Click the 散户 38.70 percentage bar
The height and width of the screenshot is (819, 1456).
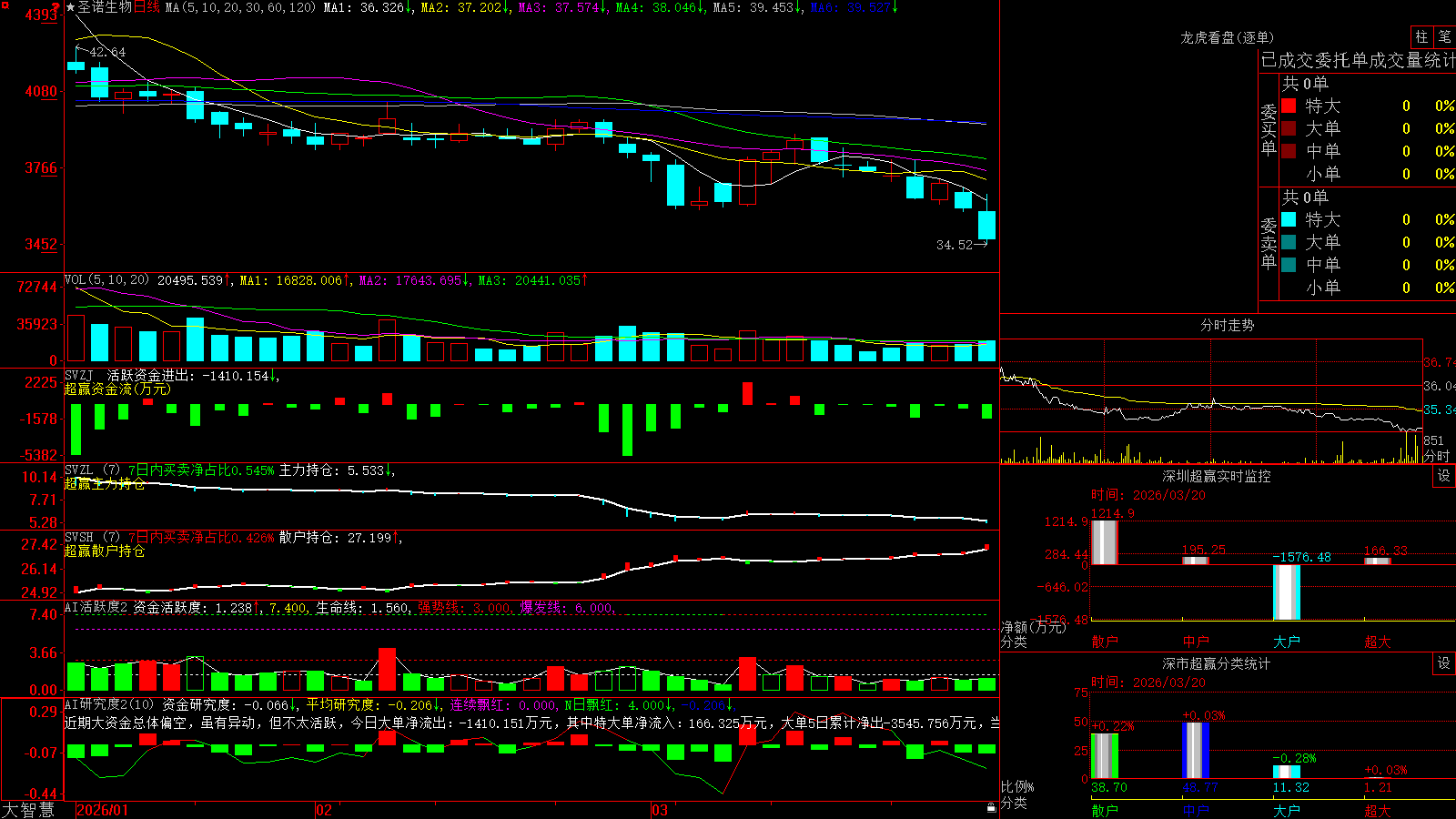pos(1104,756)
